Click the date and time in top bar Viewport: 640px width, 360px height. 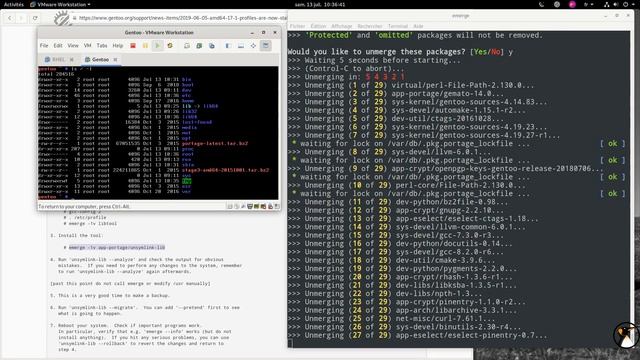[x=320, y=4]
